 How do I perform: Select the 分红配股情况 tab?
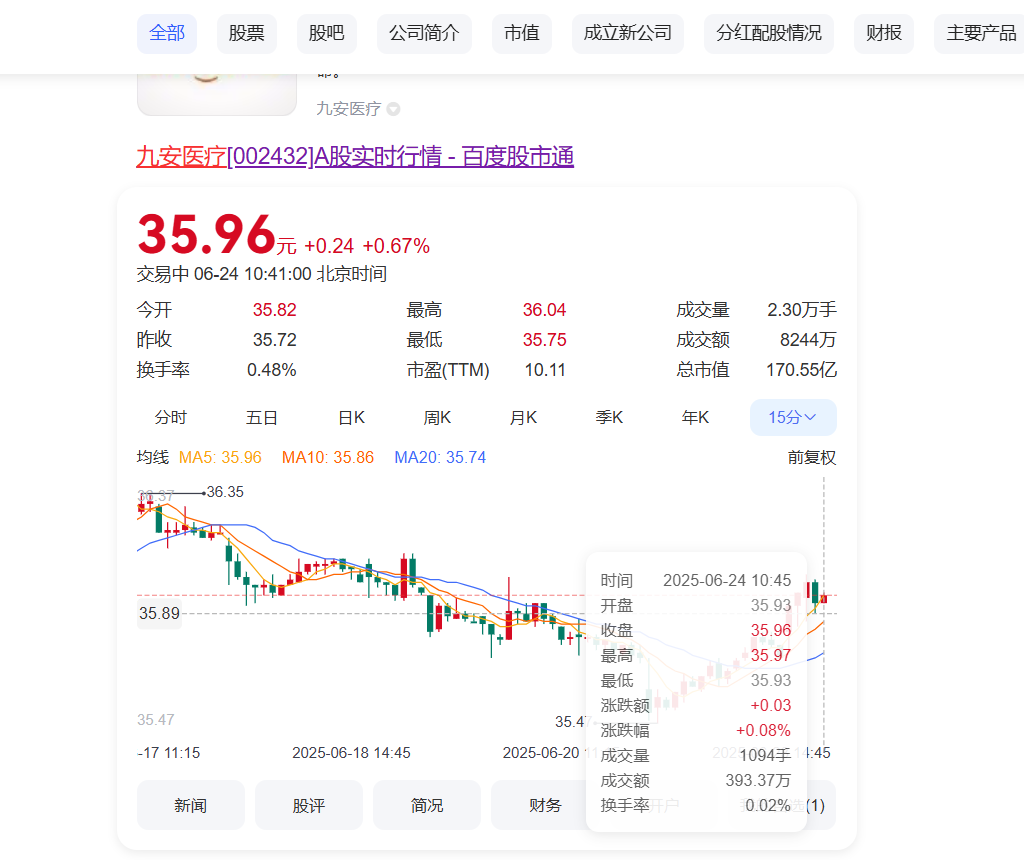click(769, 33)
